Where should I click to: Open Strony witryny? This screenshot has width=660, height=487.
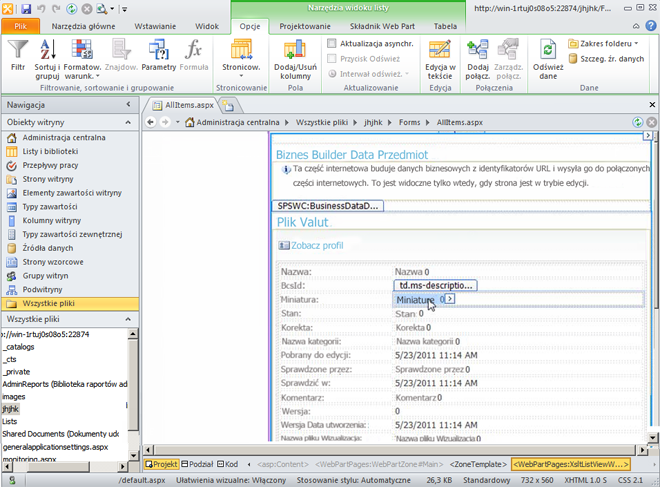coord(48,179)
